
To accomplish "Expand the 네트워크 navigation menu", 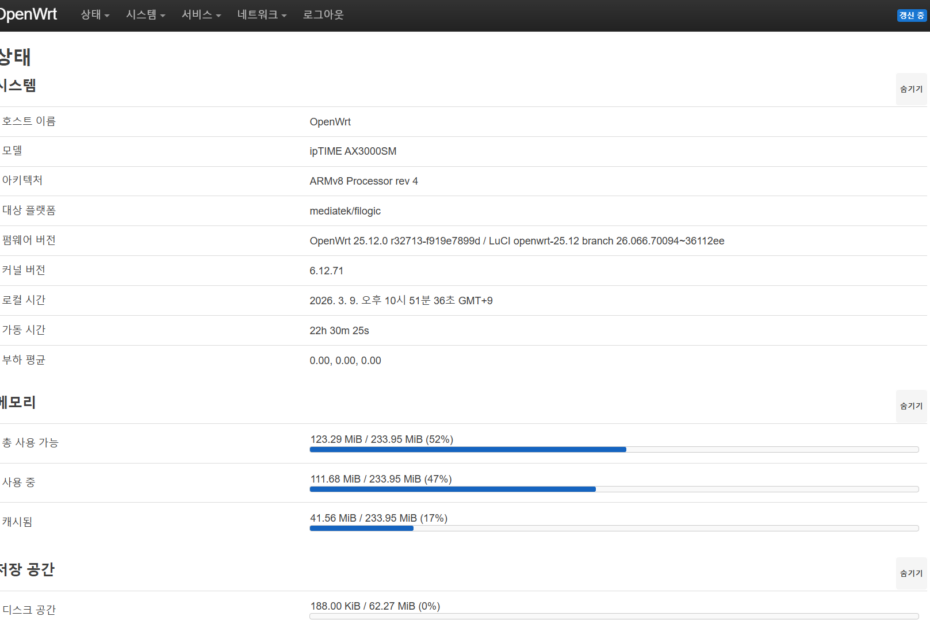I will [x=261, y=15].
